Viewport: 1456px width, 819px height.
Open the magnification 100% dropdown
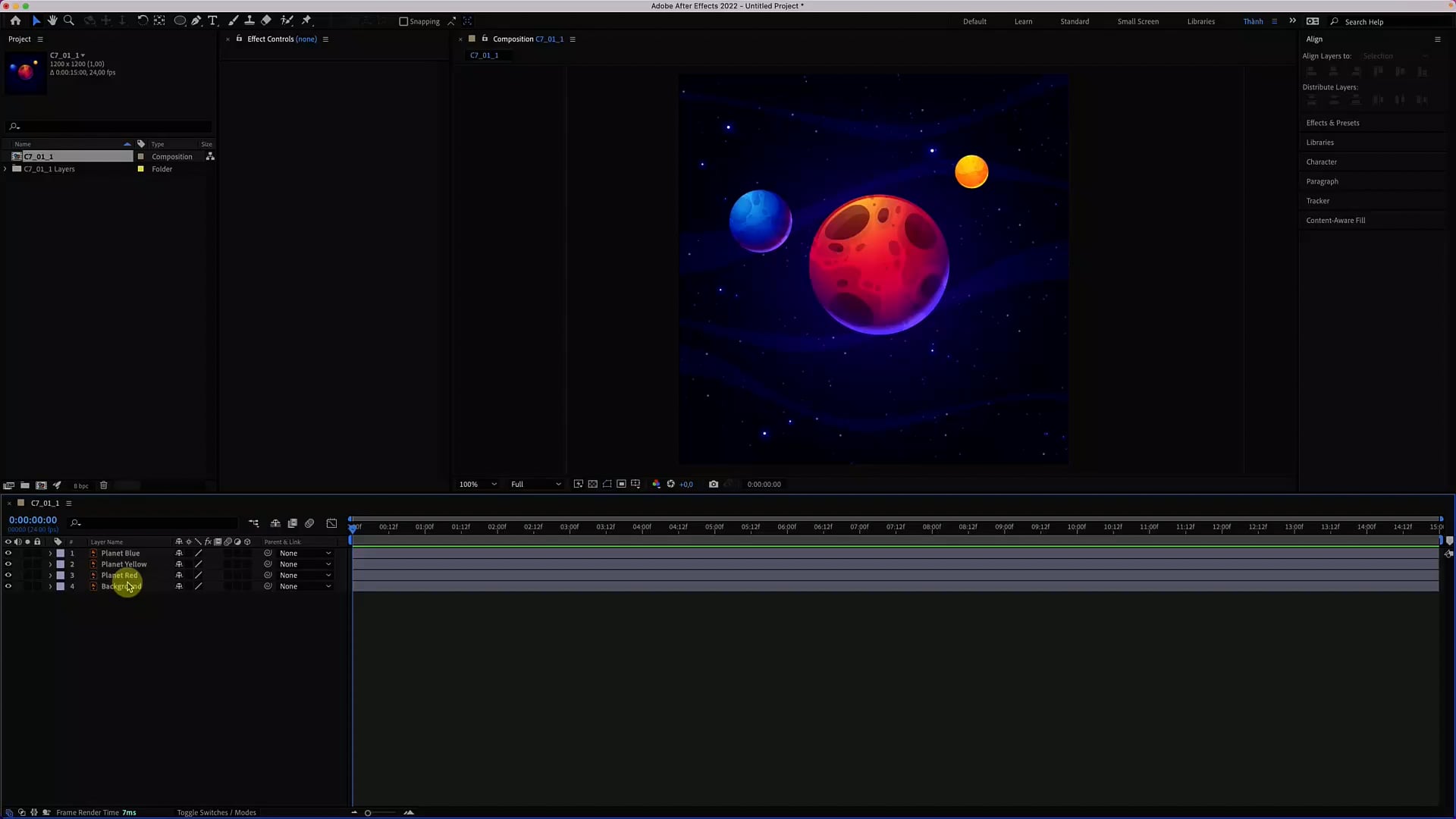coord(478,484)
